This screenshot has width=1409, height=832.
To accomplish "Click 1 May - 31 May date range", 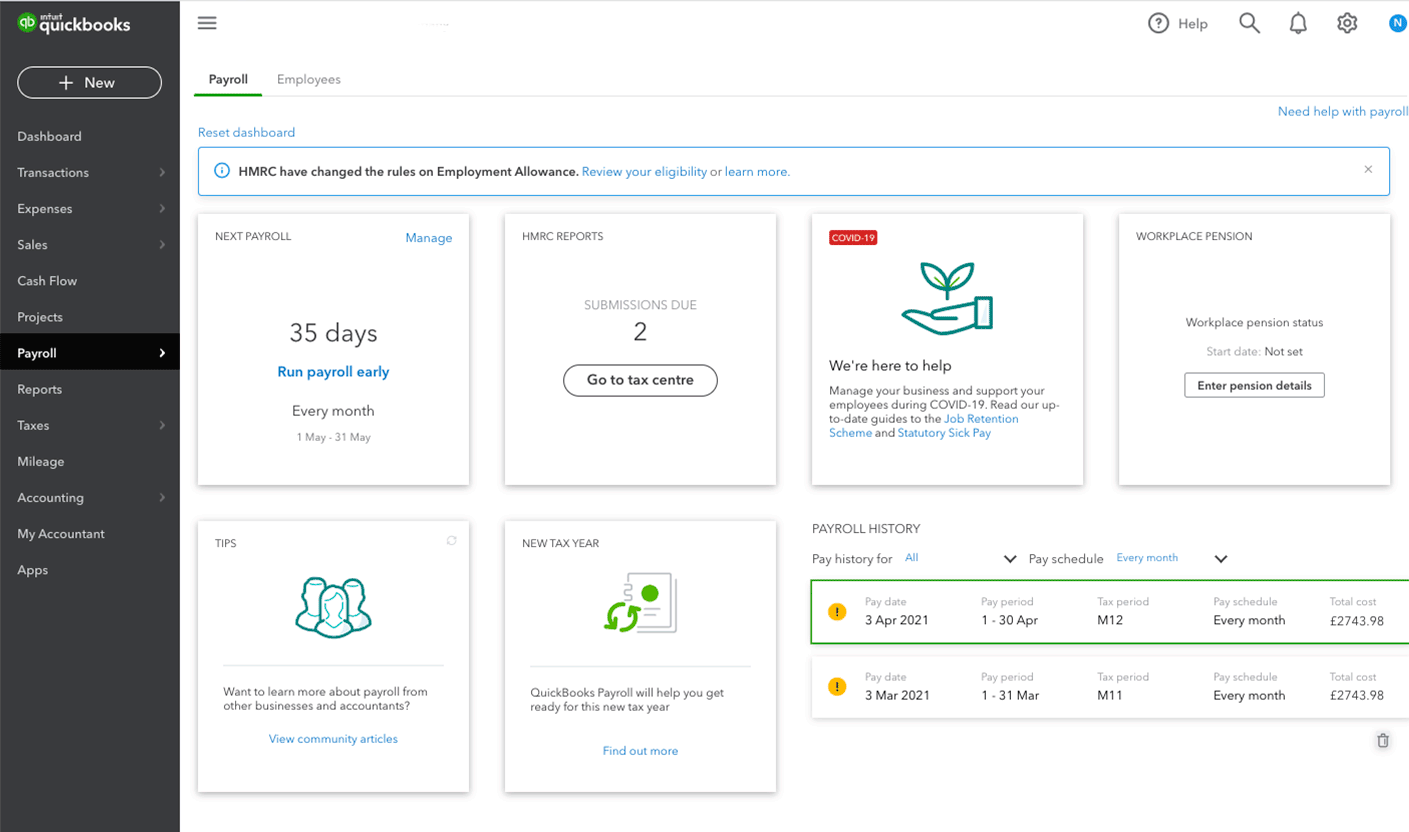I will tap(333, 438).
